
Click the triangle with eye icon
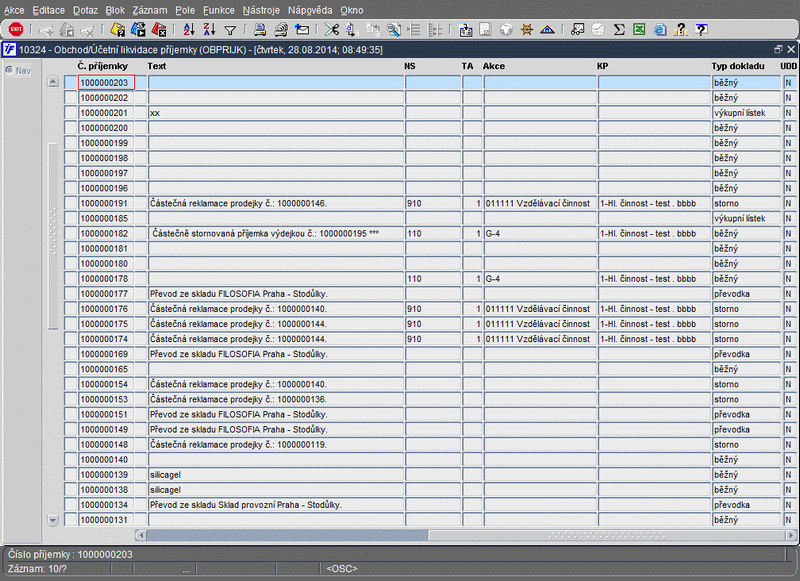pos(547,30)
